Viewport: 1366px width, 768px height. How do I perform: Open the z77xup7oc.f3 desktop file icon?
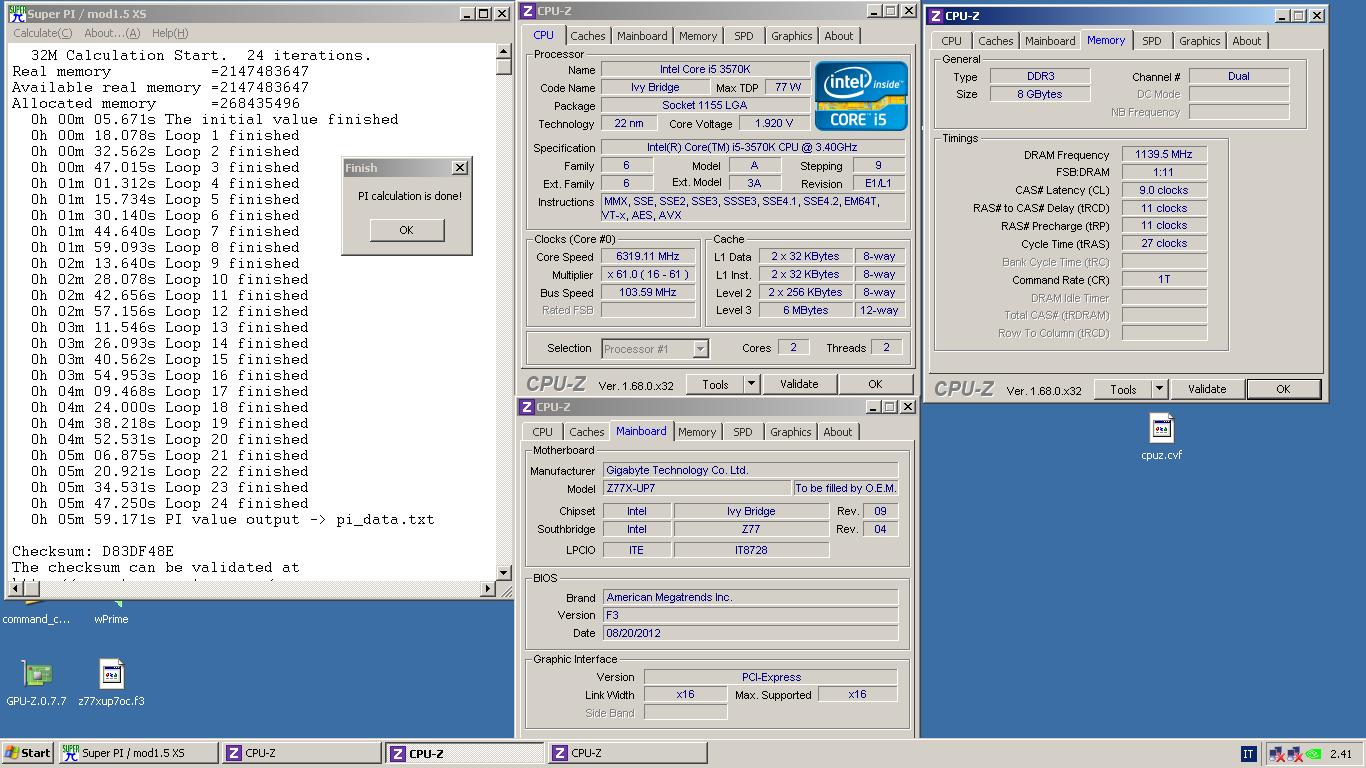coord(111,674)
